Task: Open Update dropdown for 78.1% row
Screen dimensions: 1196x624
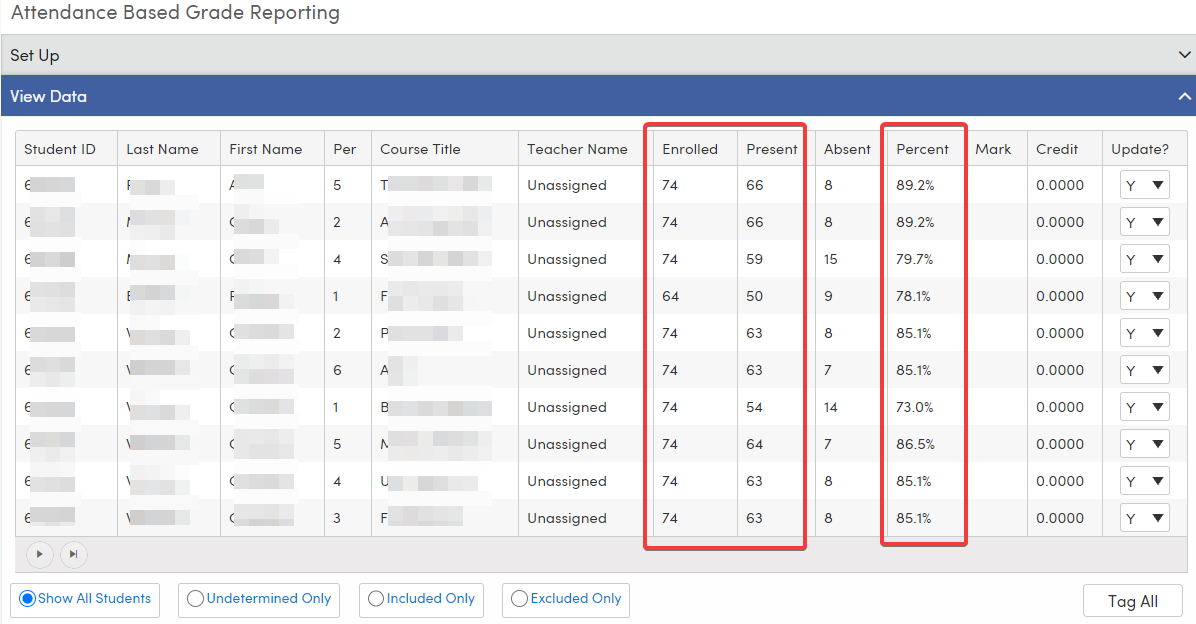Action: pyautogui.click(x=1144, y=296)
